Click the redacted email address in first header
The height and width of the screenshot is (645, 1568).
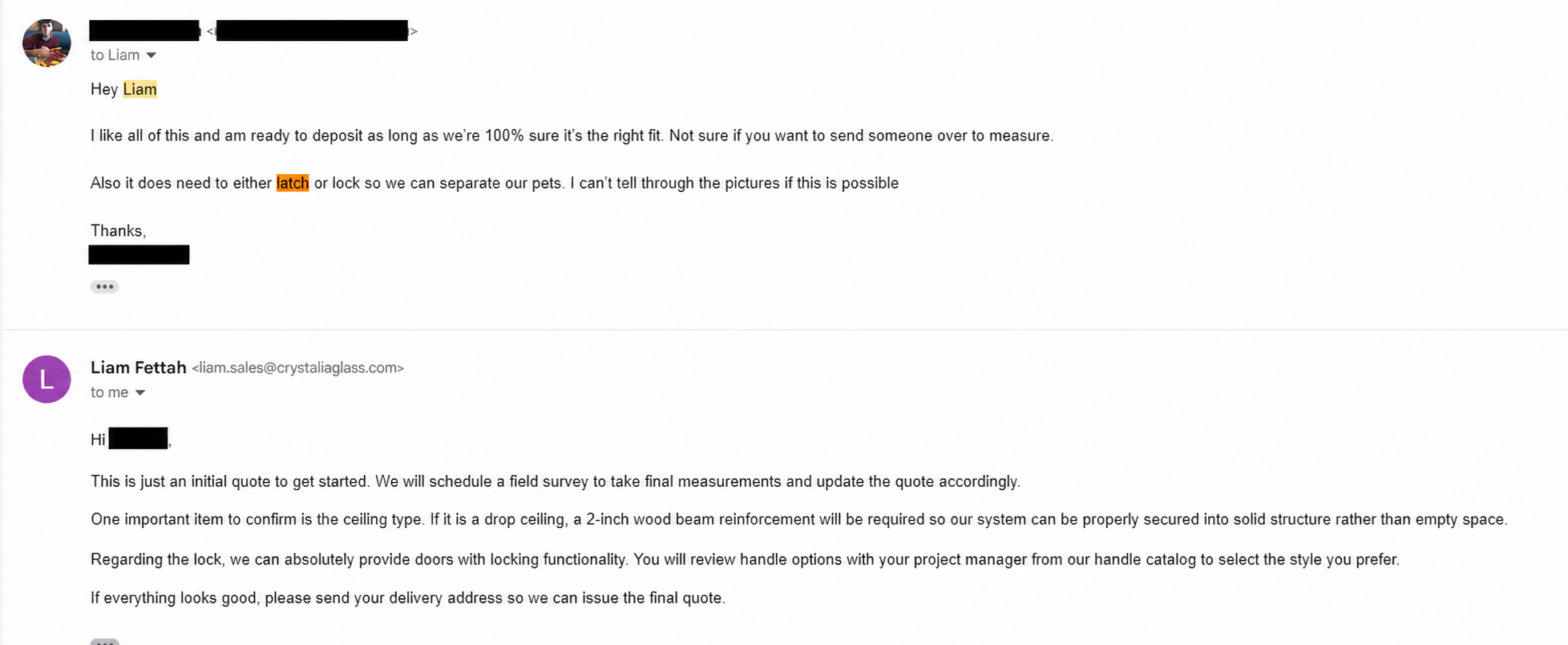click(312, 30)
